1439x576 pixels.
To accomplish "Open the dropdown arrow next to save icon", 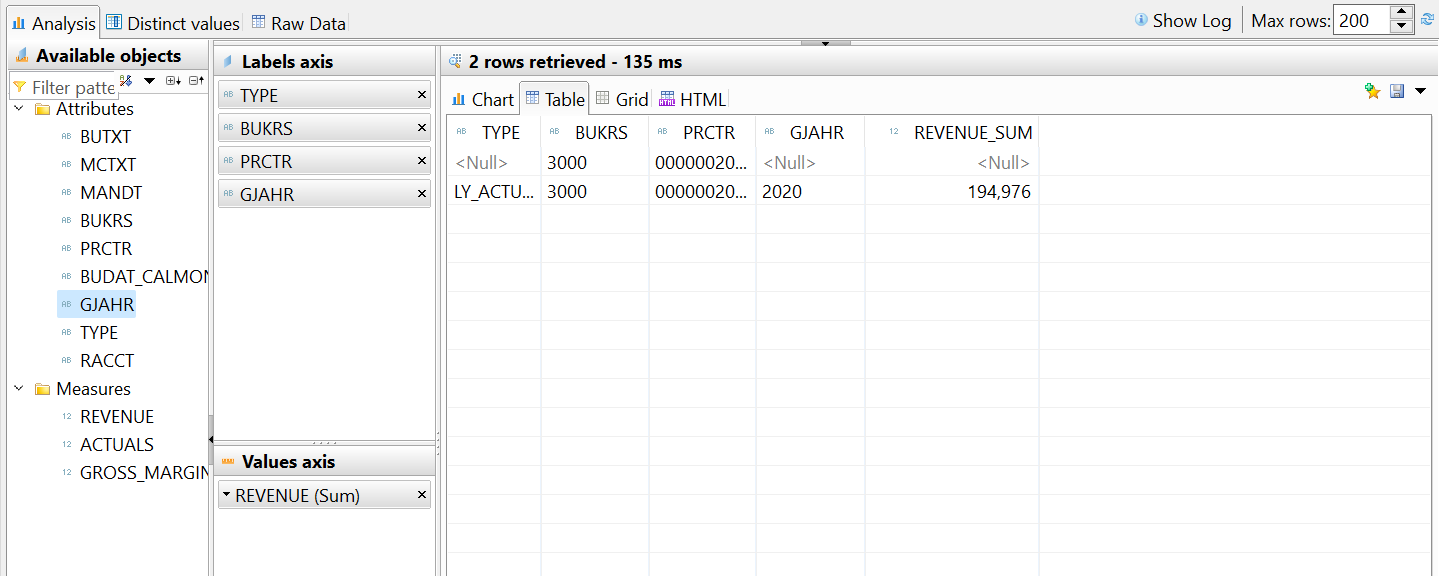I will [1420, 92].
